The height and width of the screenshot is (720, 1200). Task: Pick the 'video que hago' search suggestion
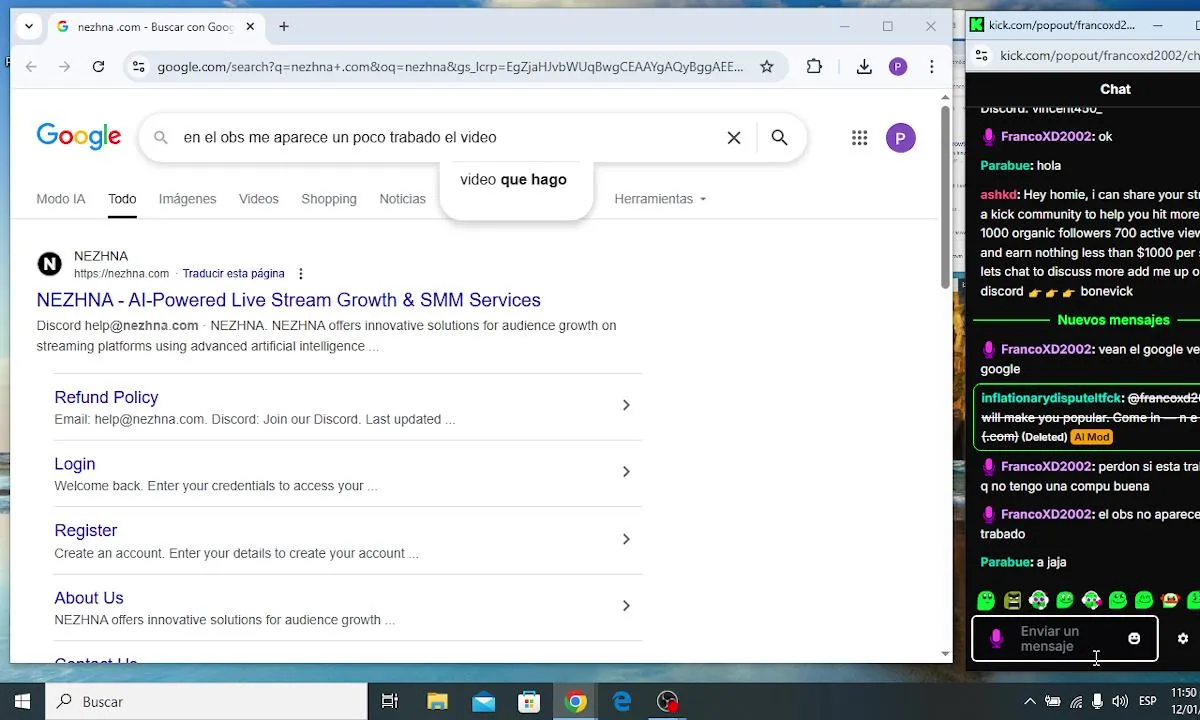coord(514,180)
